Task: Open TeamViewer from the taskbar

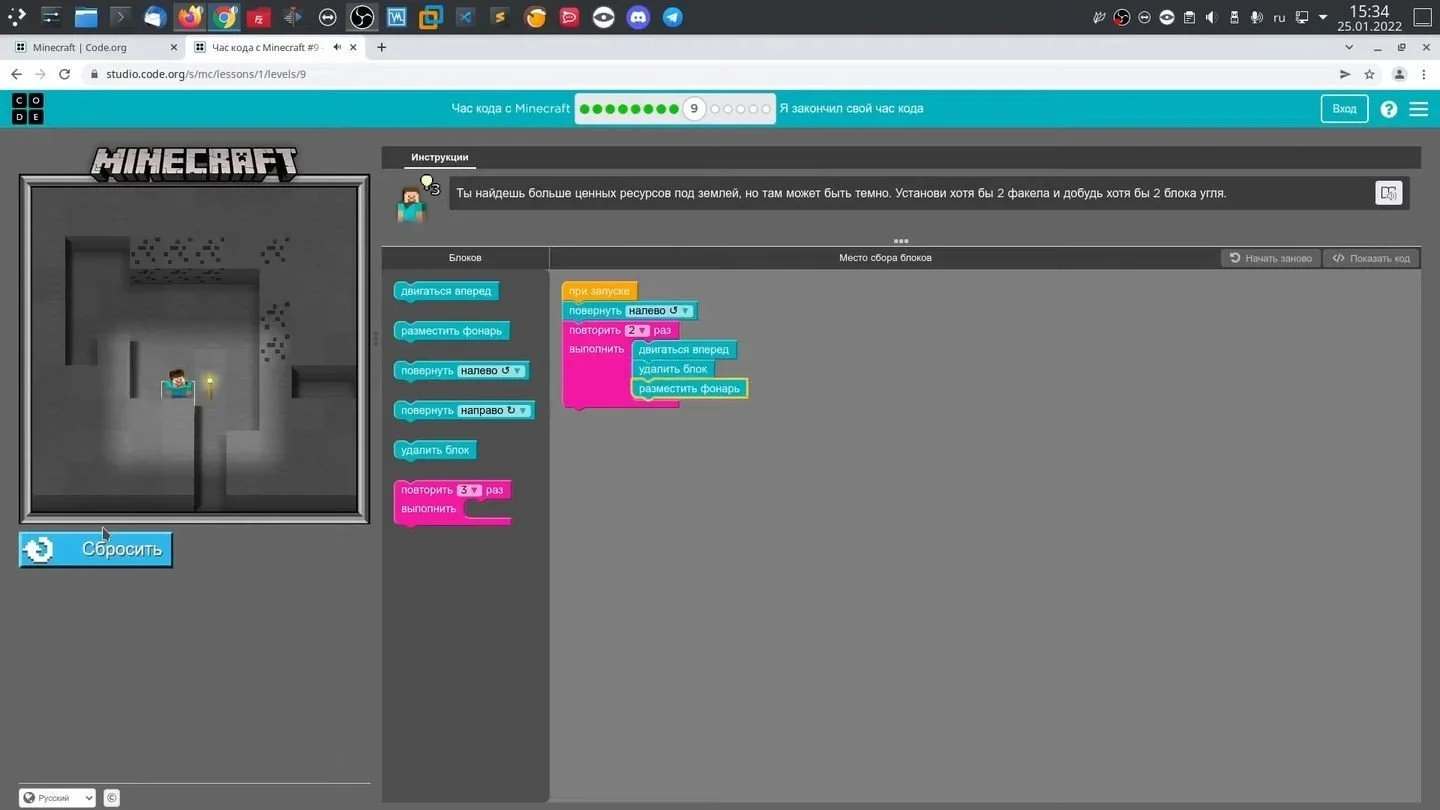Action: (x=327, y=17)
